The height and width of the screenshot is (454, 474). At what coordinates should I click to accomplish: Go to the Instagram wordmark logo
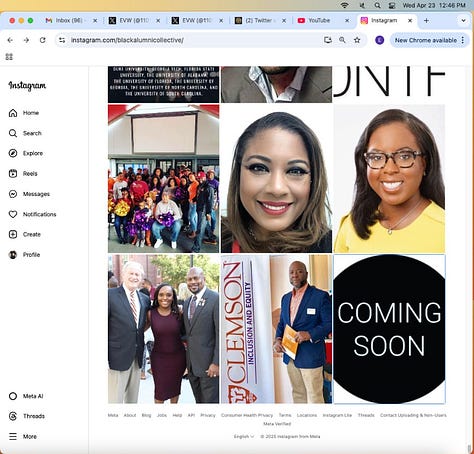click(27, 86)
